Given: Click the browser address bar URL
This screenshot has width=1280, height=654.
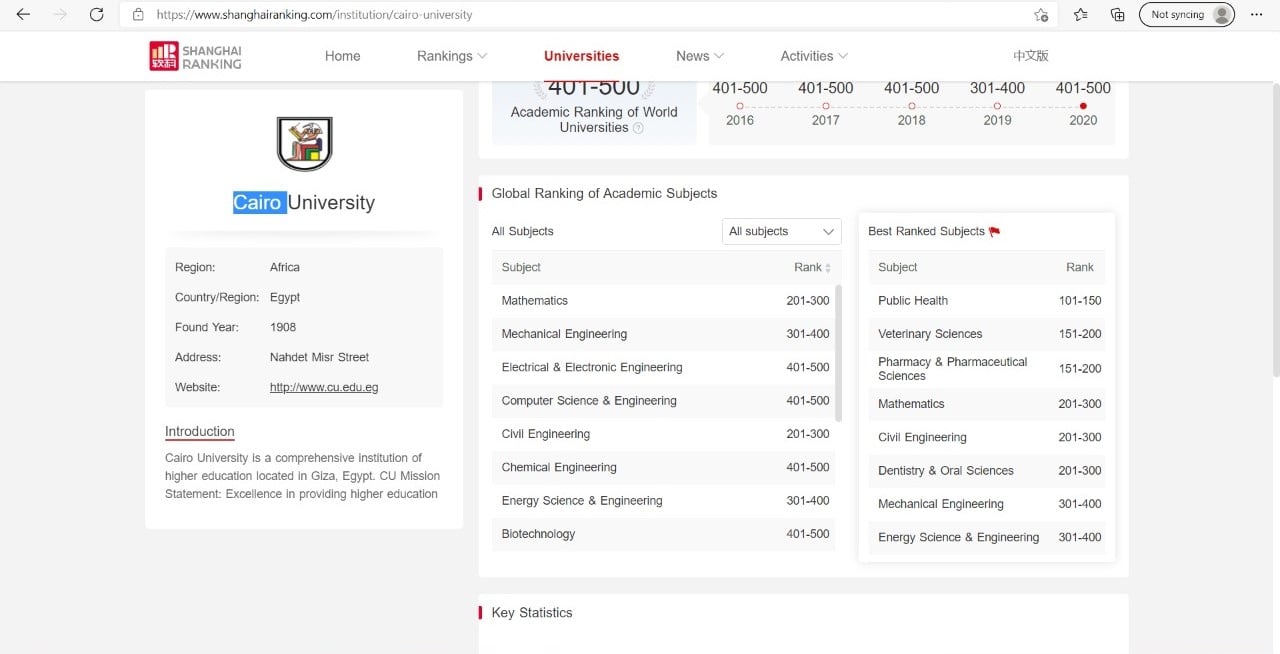Looking at the screenshot, I should (x=314, y=15).
